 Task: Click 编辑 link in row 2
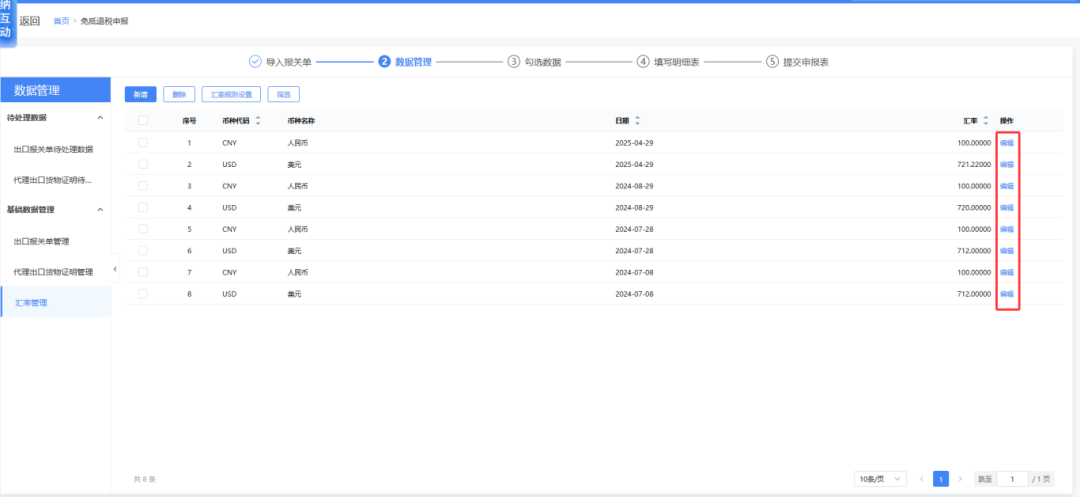click(1006, 164)
